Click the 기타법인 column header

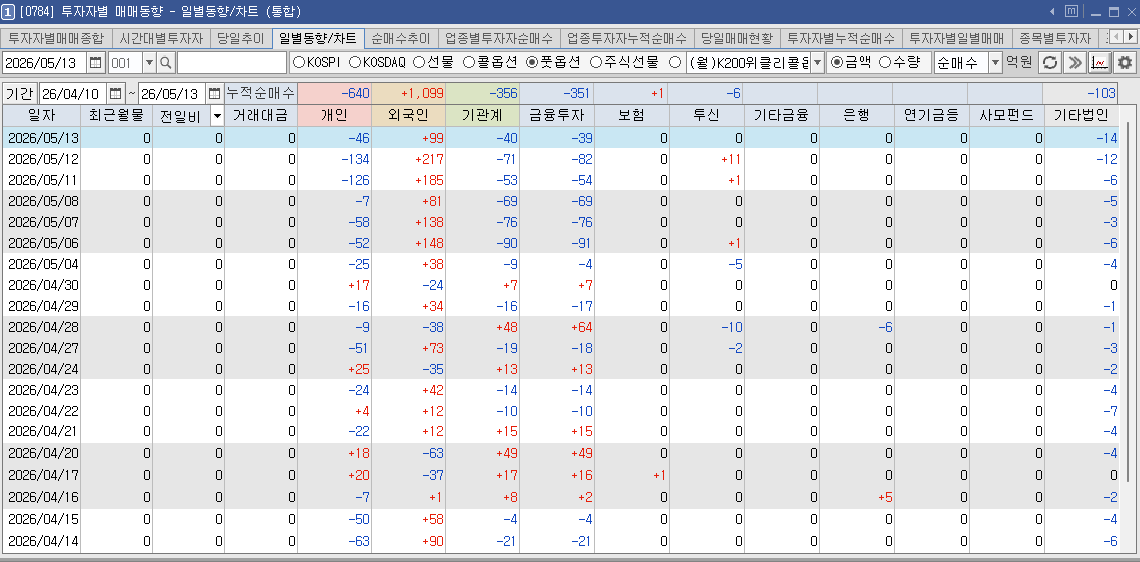(x=1080, y=116)
